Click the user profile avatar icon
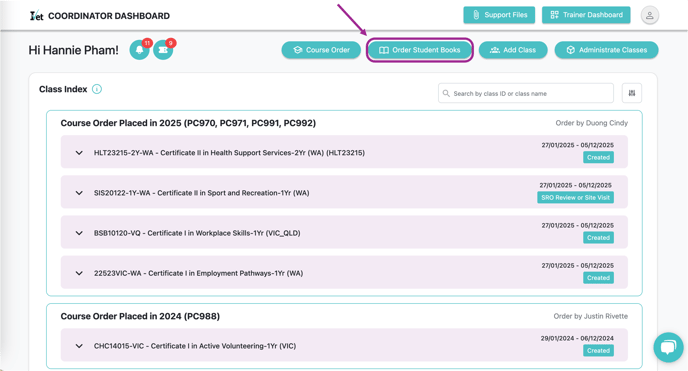Image resolution: width=688 pixels, height=371 pixels. tap(649, 15)
